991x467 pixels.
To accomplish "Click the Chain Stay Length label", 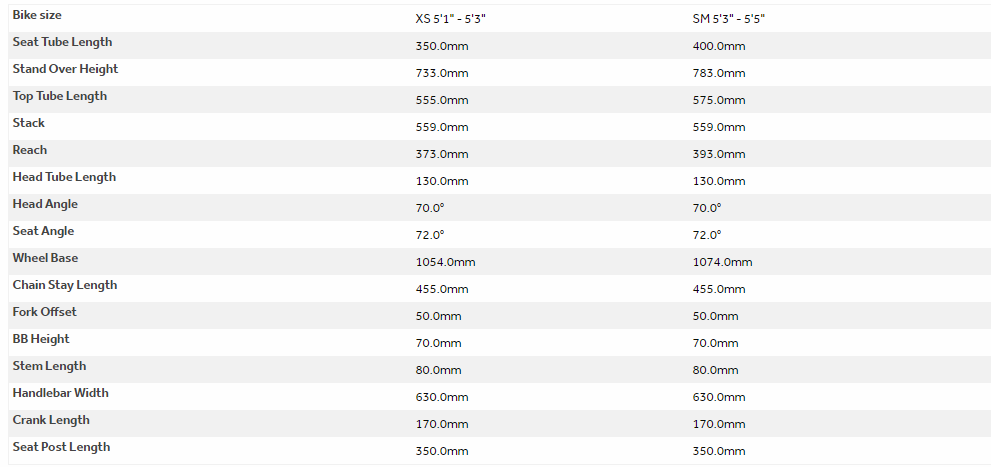I will tap(65, 285).
